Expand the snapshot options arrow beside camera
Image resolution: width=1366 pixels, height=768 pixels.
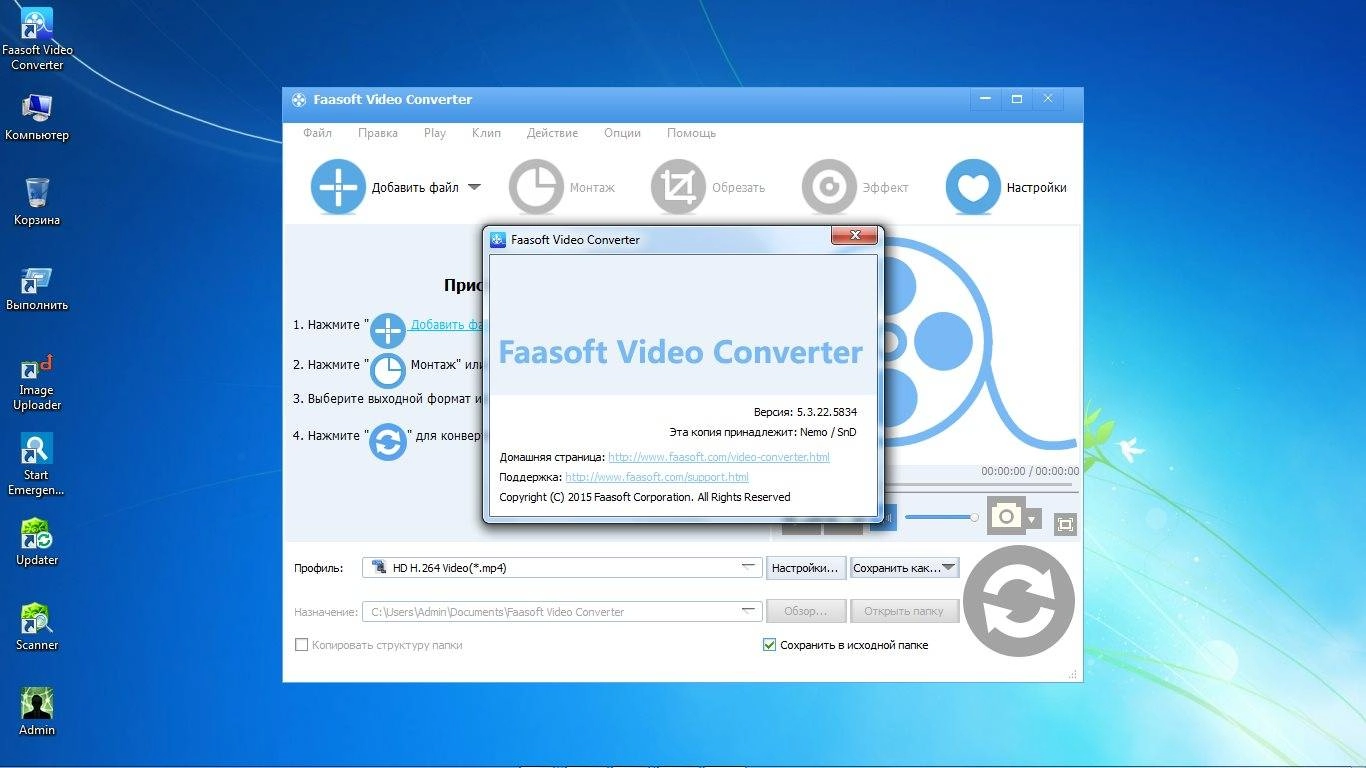click(1033, 520)
